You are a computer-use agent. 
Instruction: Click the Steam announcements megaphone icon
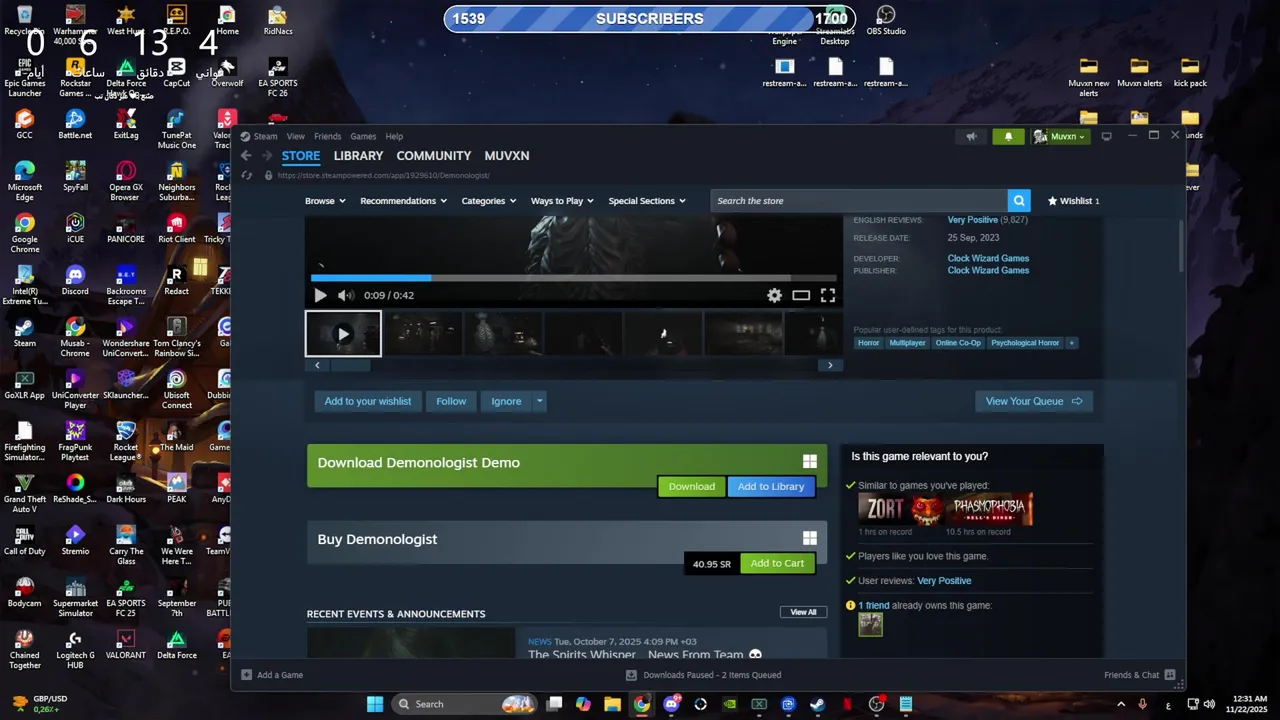971,136
